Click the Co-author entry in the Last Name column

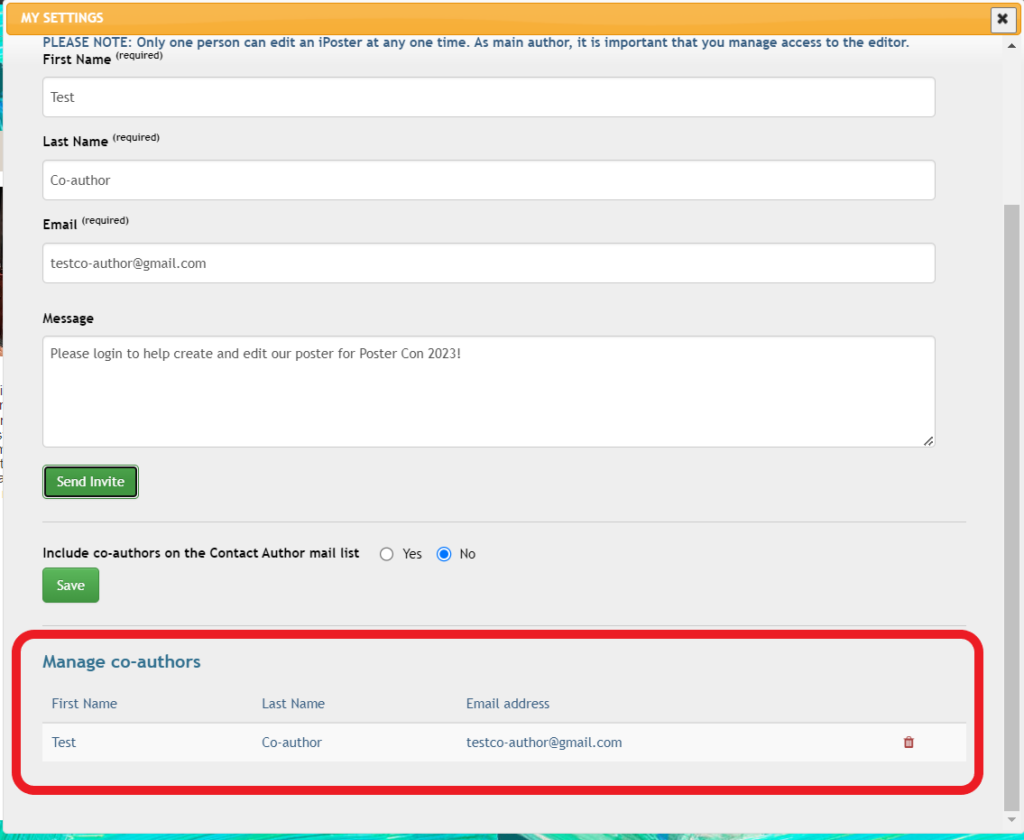click(292, 742)
